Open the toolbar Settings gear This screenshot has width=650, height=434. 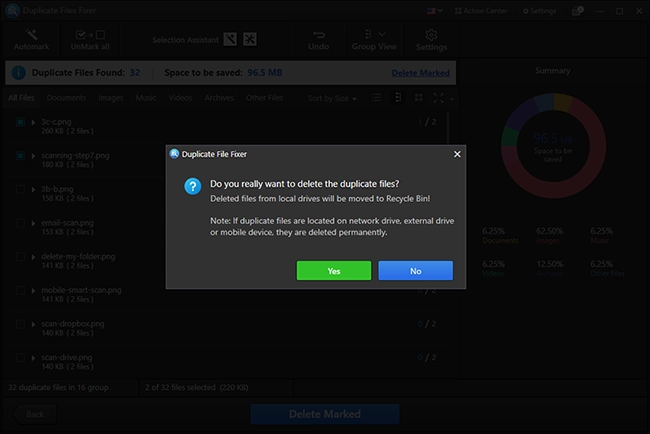coord(431,40)
